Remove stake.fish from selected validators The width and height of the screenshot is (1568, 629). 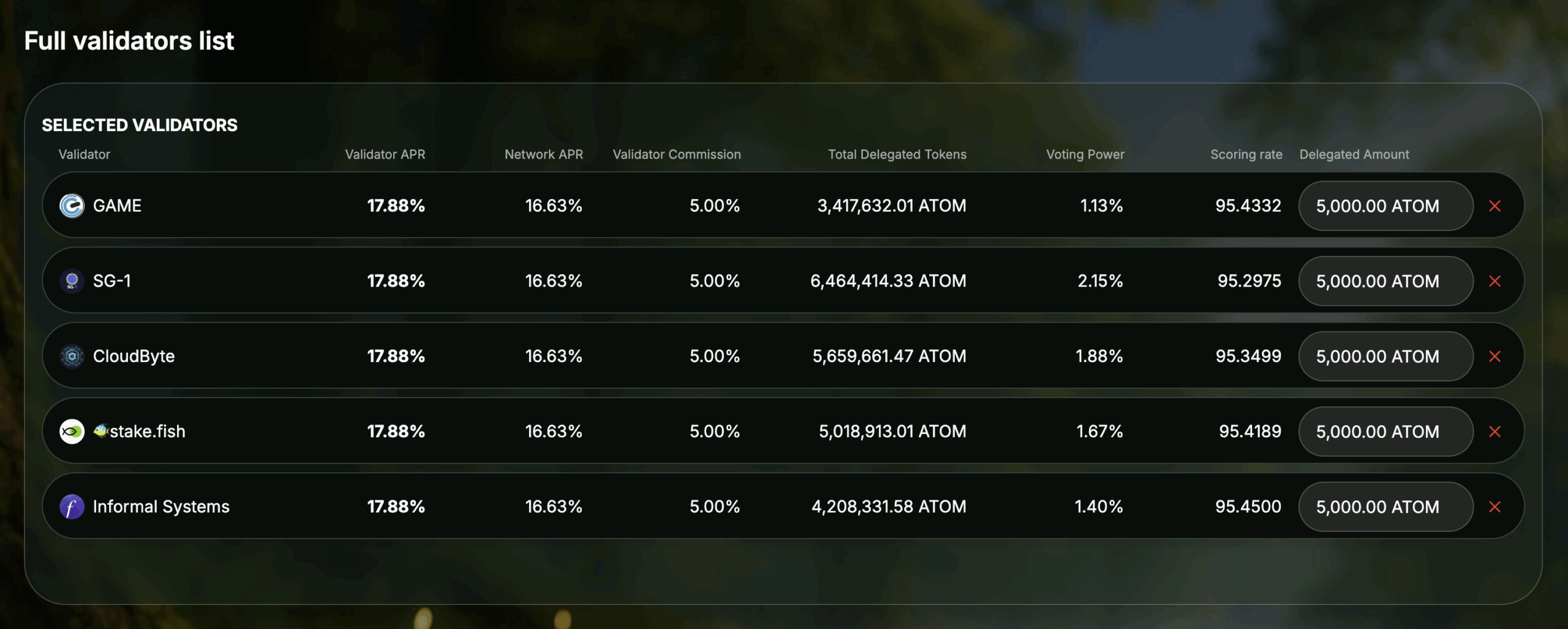1495,431
